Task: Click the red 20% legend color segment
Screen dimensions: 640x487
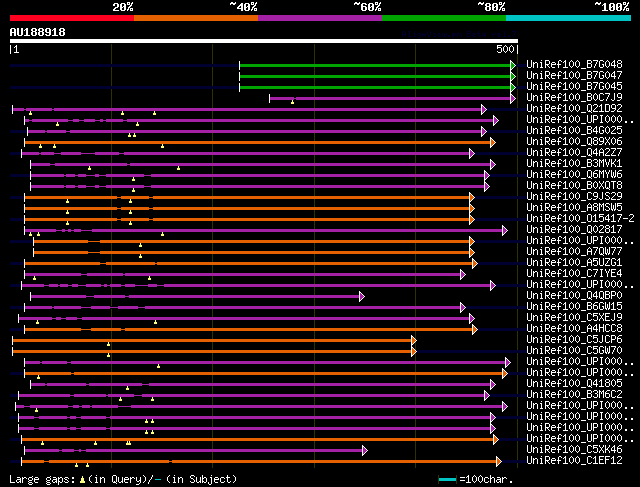Action: tap(72, 18)
